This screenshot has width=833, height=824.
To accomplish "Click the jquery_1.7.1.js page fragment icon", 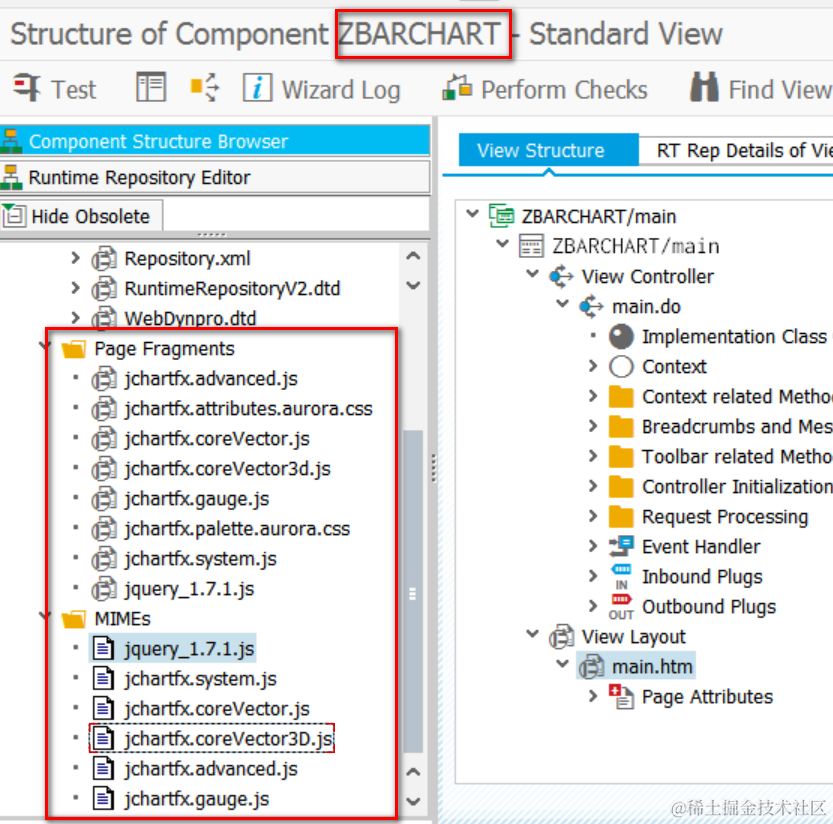I will [104, 589].
